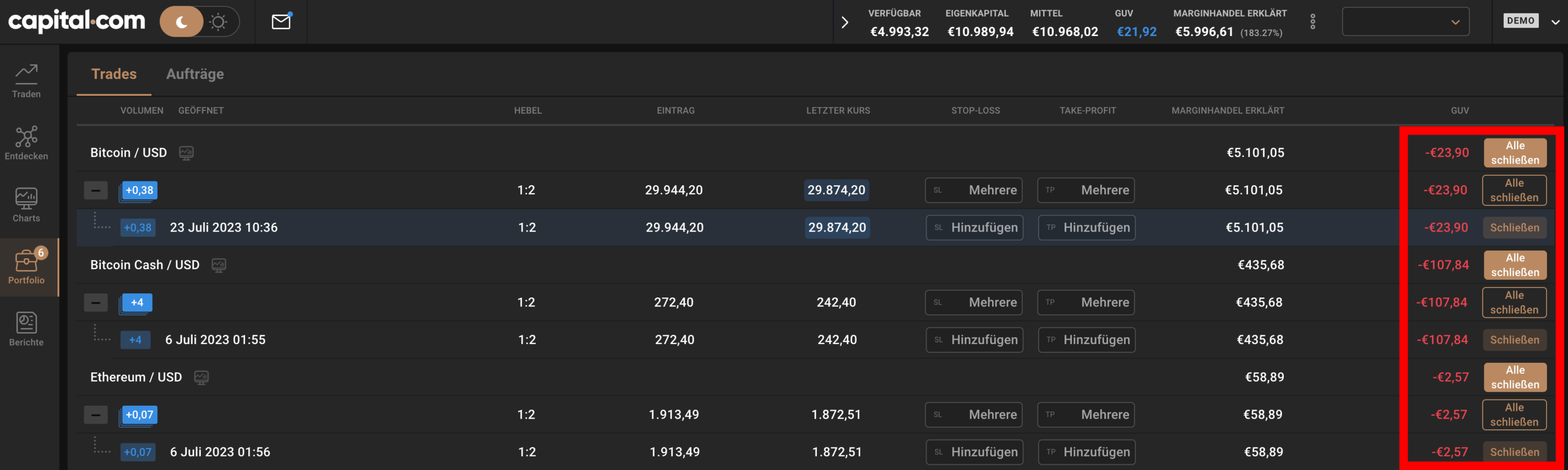The image size is (1568, 470).
Task: Select the Bitcoin / USD instrument name
Action: pyautogui.click(x=129, y=153)
